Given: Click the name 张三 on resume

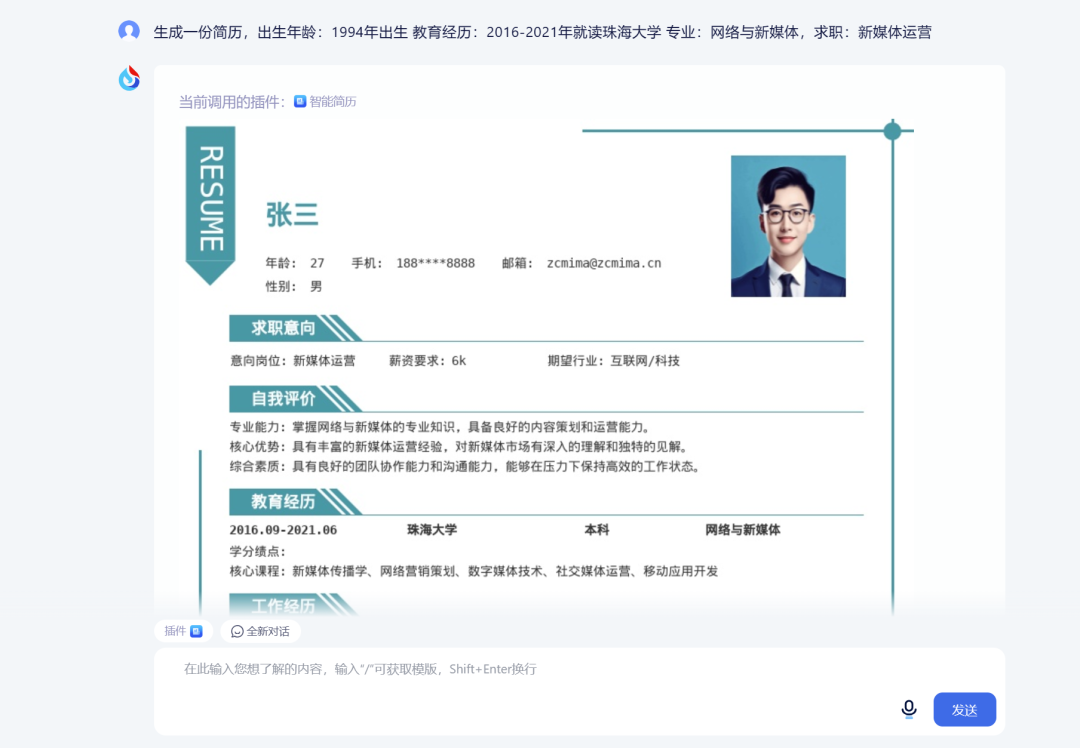Looking at the screenshot, I should 292,215.
